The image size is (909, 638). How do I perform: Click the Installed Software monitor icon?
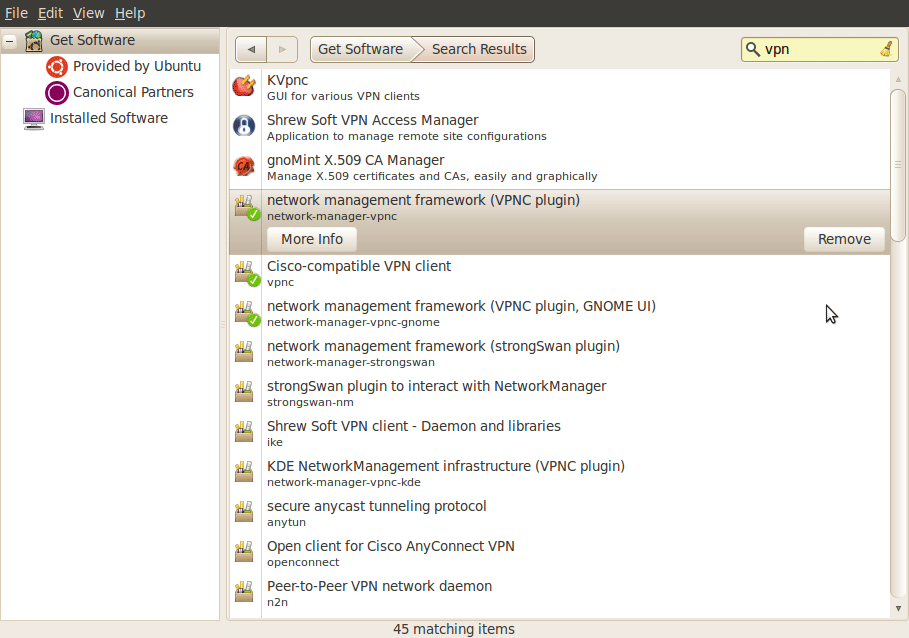34,119
